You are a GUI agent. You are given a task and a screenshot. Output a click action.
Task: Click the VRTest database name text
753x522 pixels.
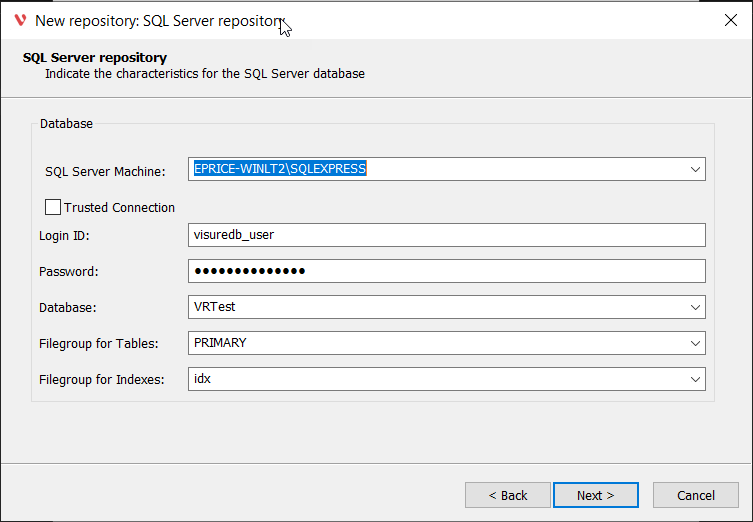coord(214,307)
